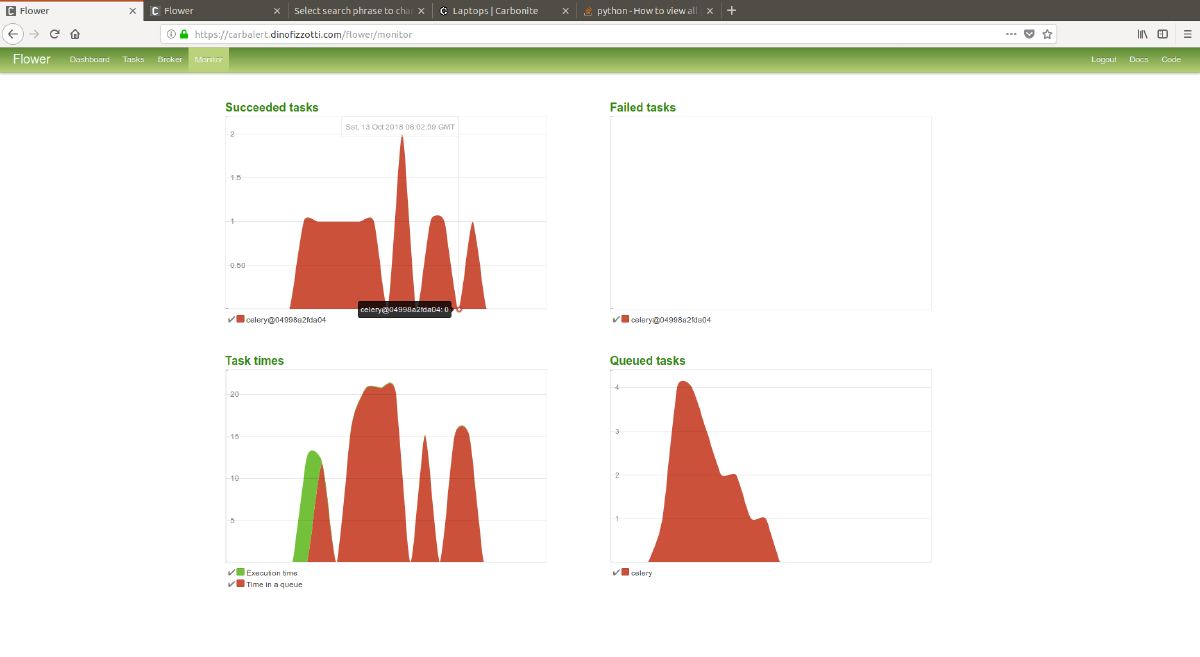Click the browser back arrow button
The height and width of the screenshot is (657, 1200).
pos(14,33)
